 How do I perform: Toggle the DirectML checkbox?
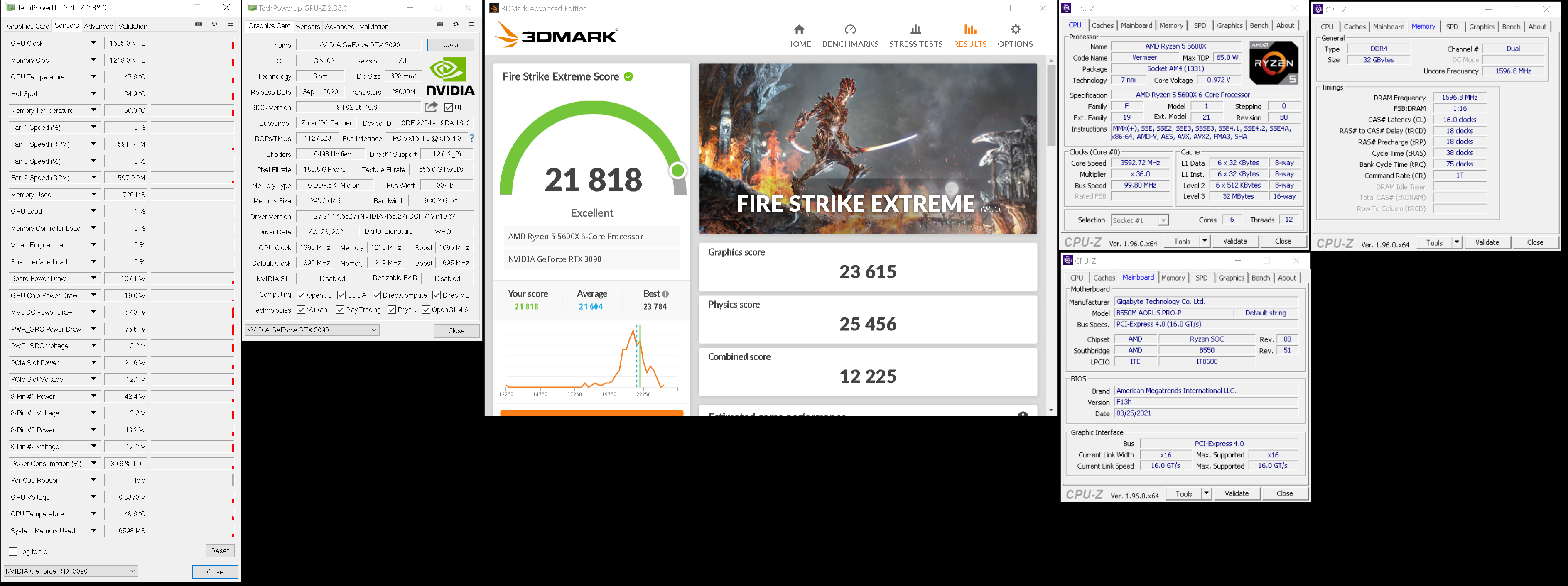(437, 295)
